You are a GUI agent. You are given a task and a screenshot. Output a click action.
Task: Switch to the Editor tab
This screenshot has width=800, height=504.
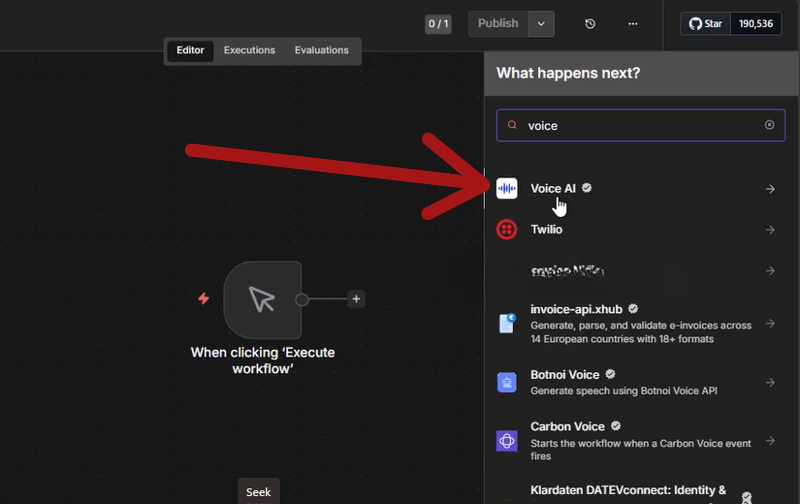[x=190, y=50]
